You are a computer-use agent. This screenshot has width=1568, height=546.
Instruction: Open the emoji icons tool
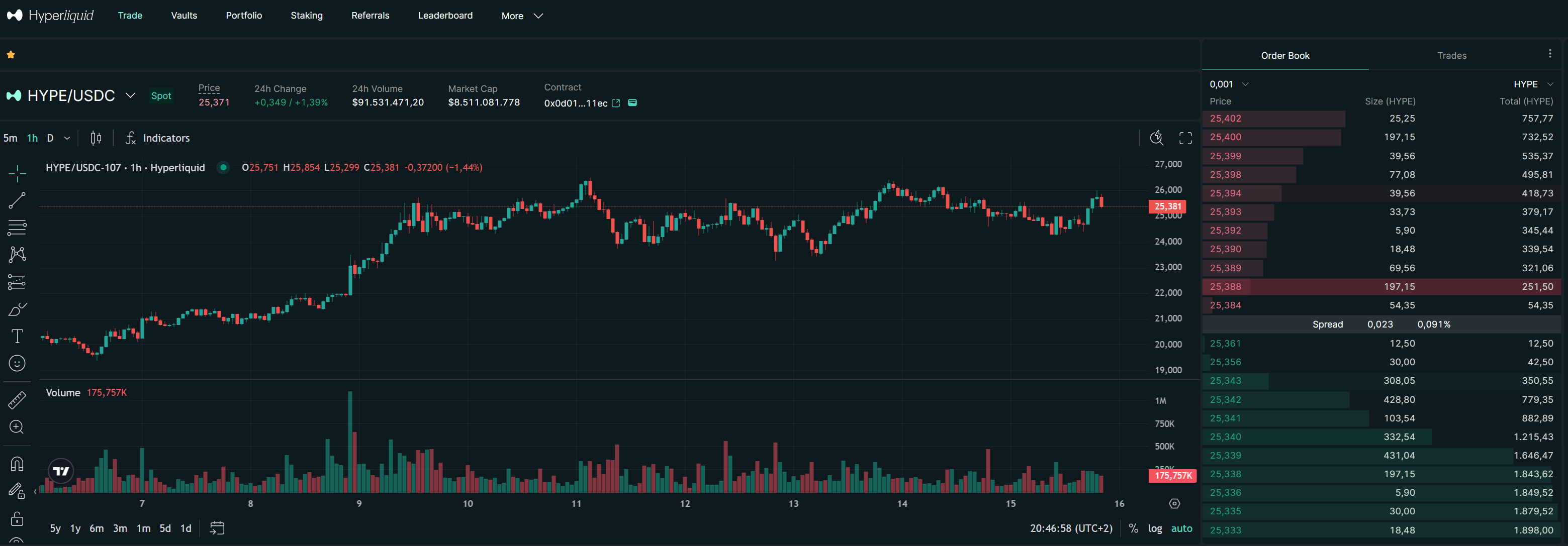[x=17, y=363]
